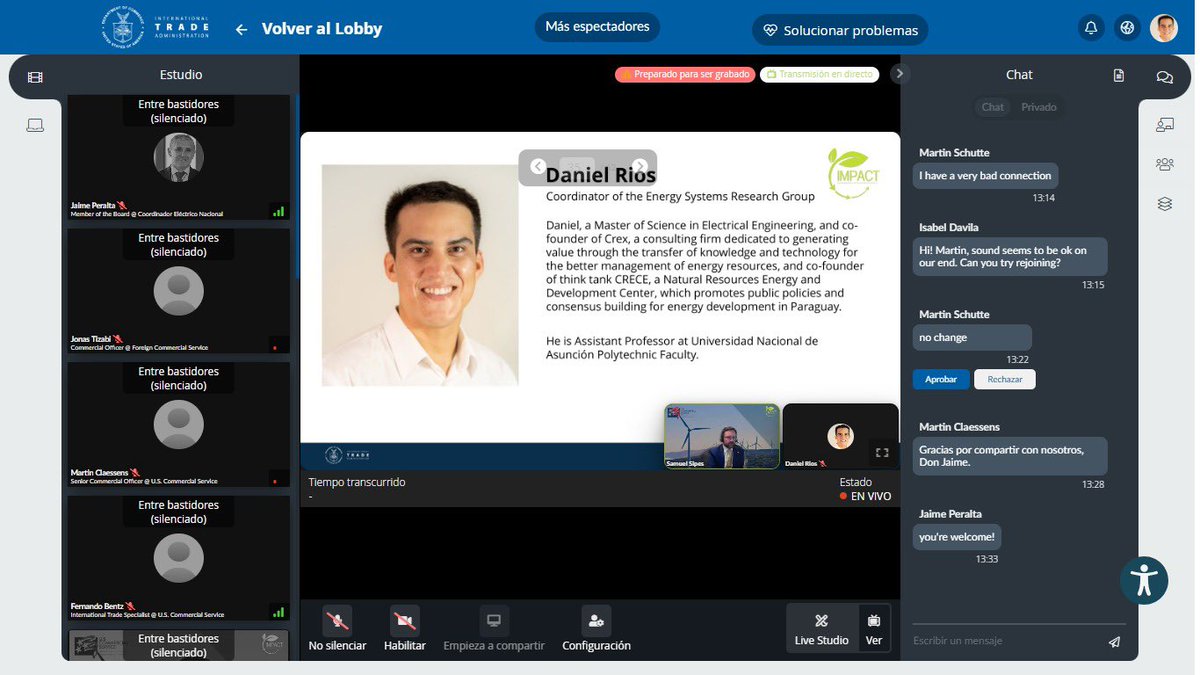1200x675 pixels.
Task: Select Jaime Peralta backstage thumbnail
Action: pyautogui.click(x=179, y=157)
